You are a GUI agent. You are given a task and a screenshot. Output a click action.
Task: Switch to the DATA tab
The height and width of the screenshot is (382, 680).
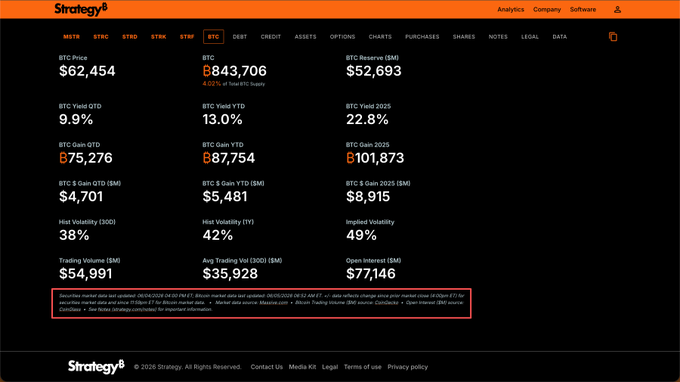point(559,37)
